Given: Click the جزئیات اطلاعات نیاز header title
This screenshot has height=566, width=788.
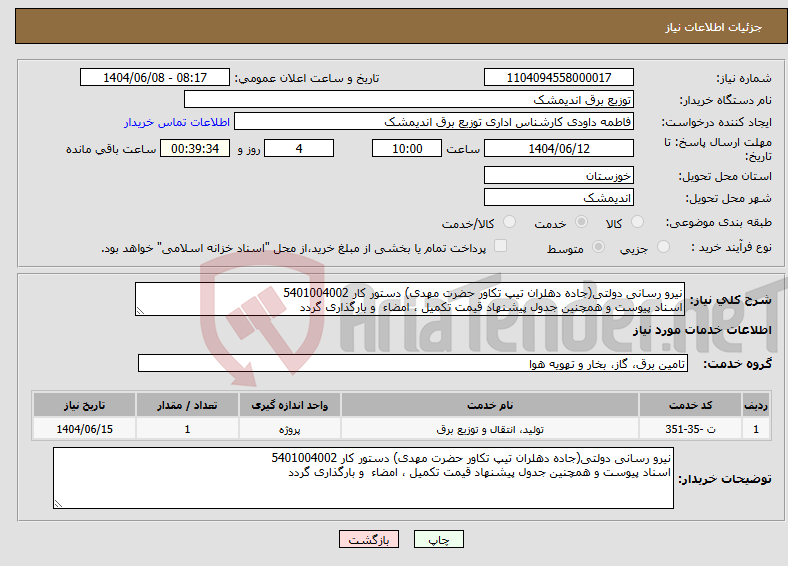Looking at the screenshot, I should click(714, 27).
